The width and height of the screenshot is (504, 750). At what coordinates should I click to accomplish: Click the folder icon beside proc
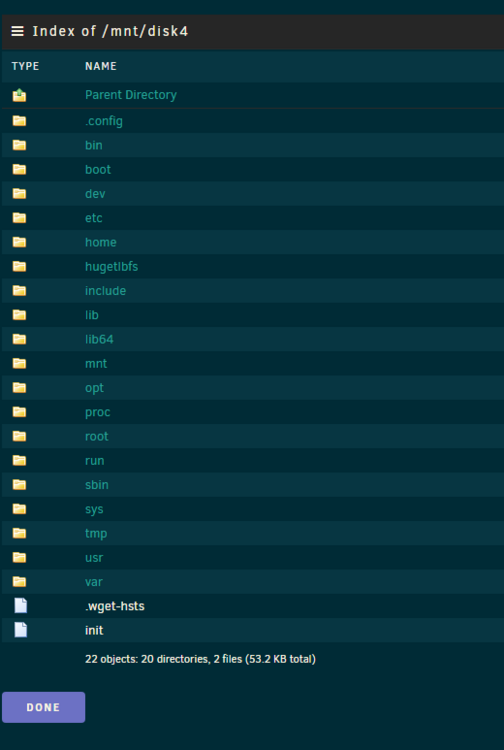[20, 412]
